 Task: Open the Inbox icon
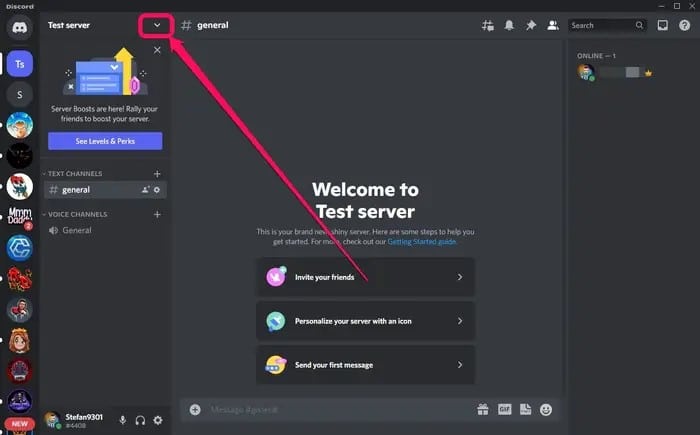tap(662, 25)
